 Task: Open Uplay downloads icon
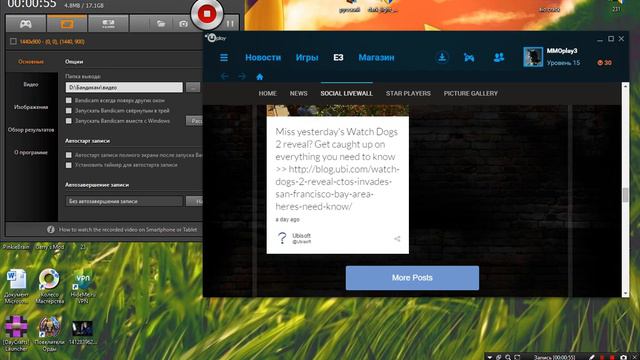click(442, 57)
